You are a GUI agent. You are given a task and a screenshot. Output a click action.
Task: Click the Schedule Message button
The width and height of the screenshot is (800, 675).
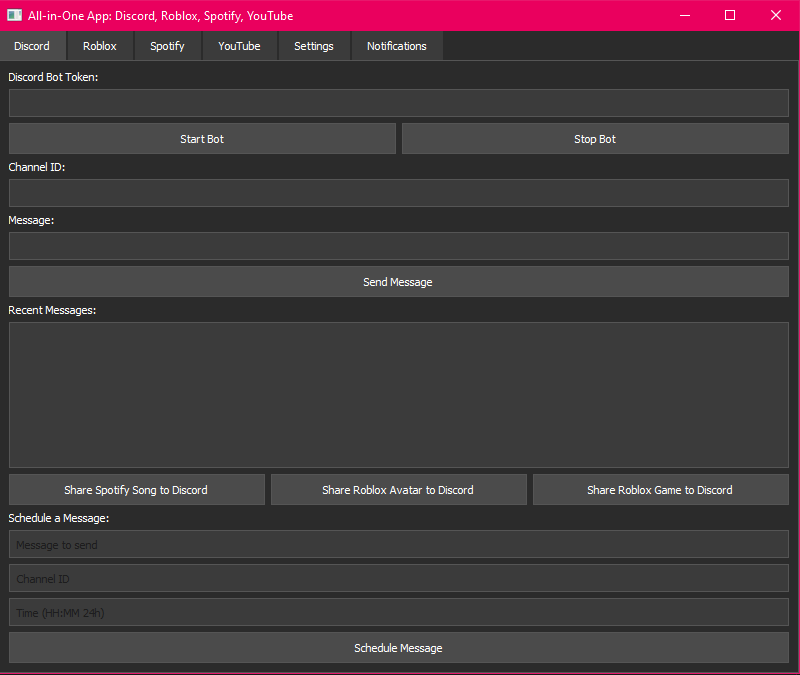pos(398,648)
